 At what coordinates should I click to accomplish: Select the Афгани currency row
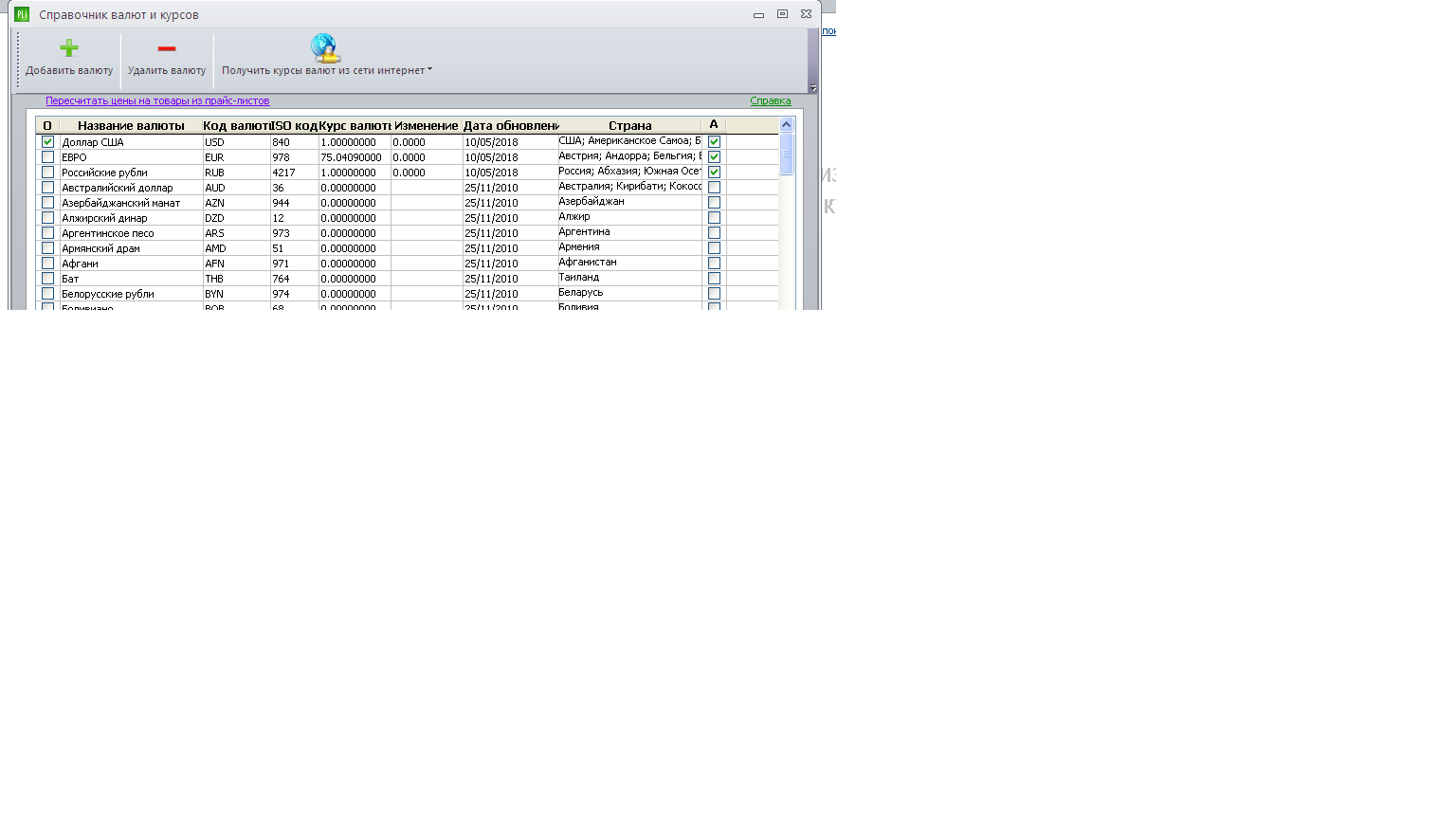tap(408, 264)
